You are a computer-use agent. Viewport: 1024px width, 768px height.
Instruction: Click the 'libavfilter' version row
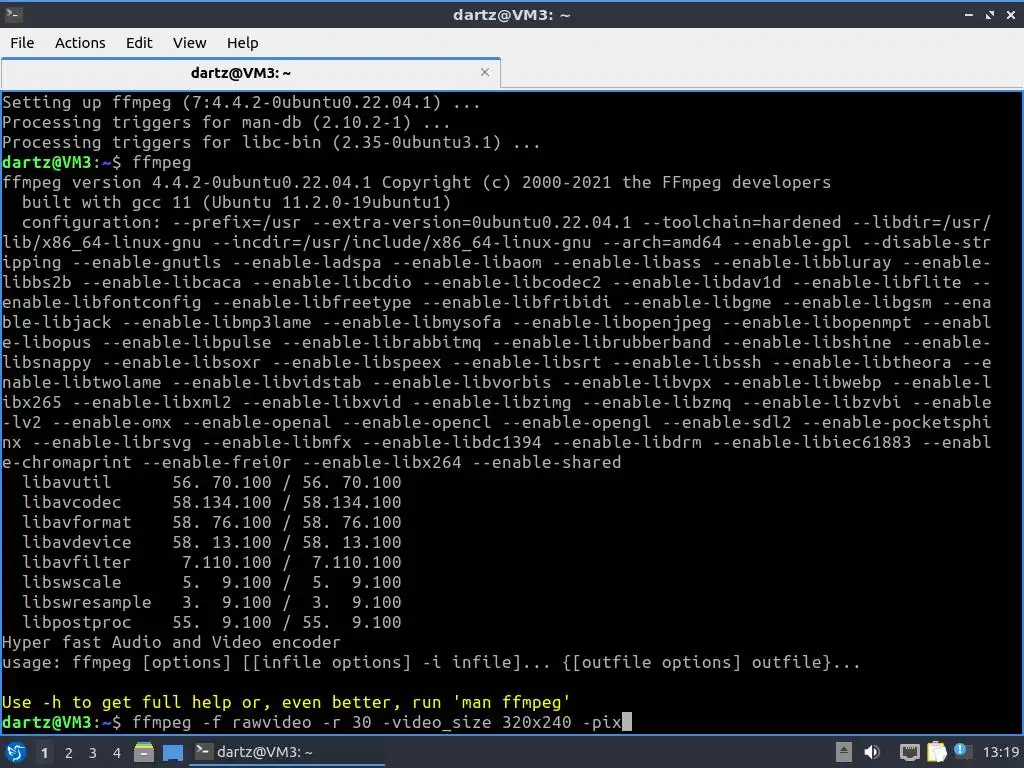[212, 562]
